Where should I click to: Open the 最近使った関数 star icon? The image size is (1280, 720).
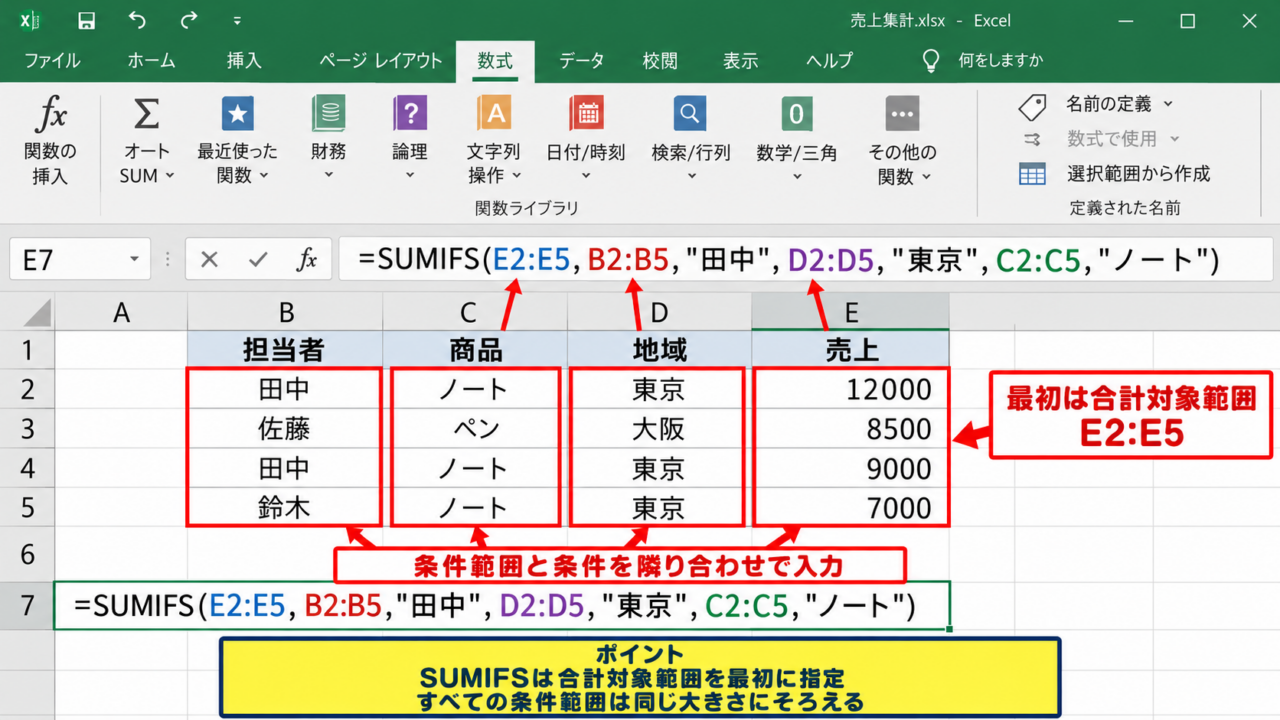point(237,114)
